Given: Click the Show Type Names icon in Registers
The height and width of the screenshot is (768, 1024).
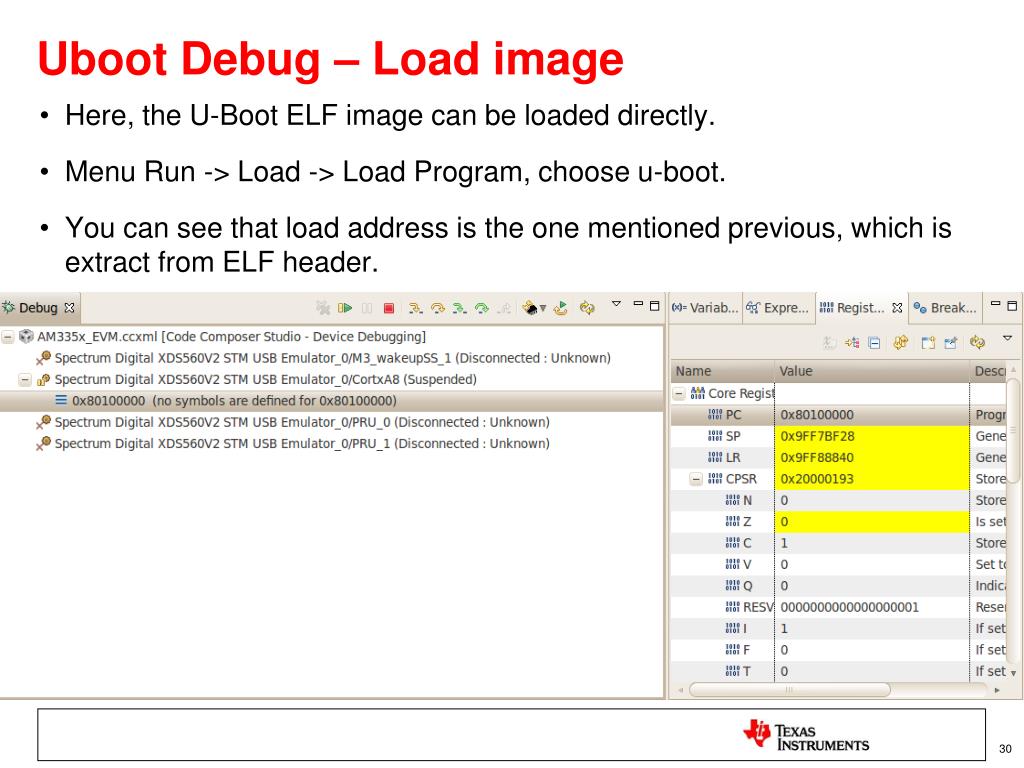Looking at the screenshot, I should tap(829, 342).
